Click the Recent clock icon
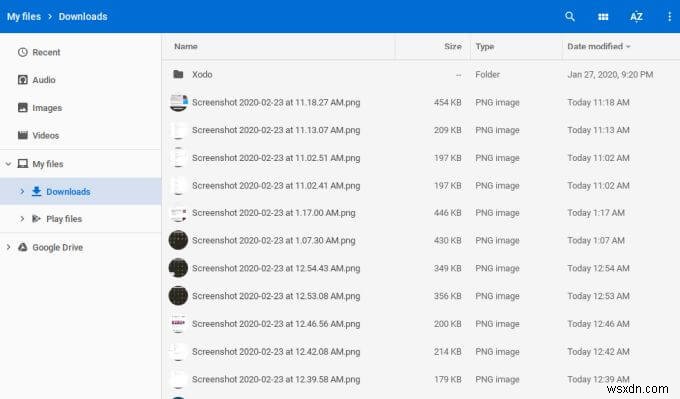 (23, 52)
